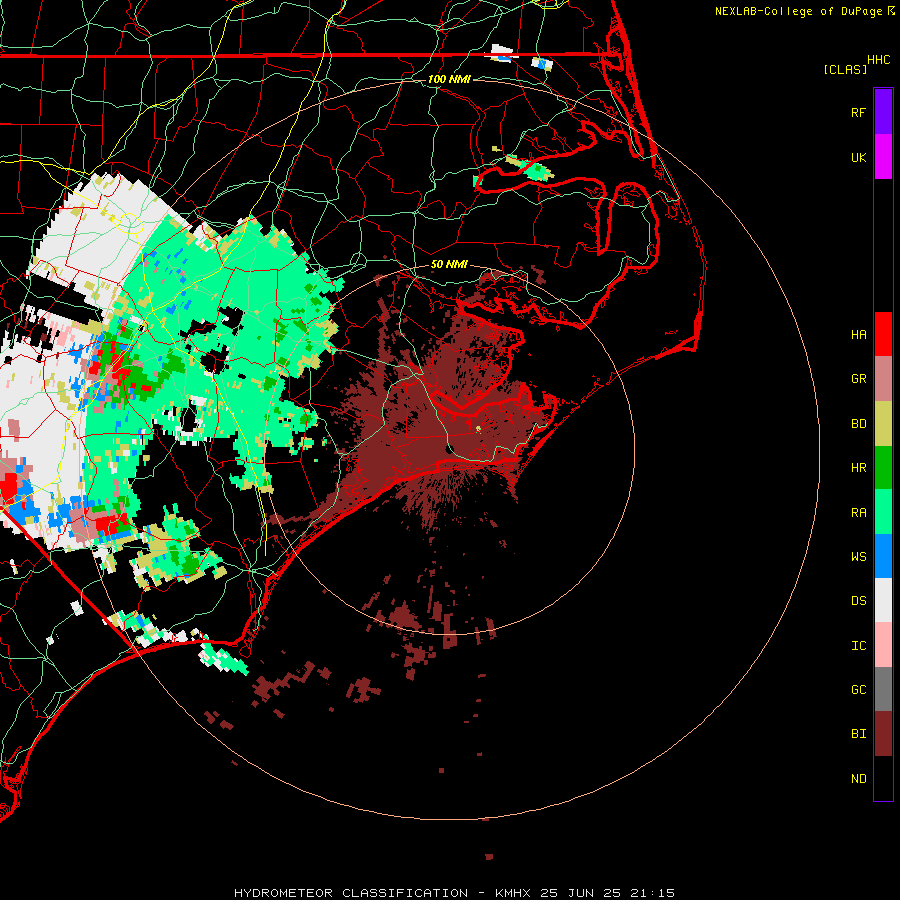Image resolution: width=900 pixels, height=900 pixels.
Task: Click the "HR" legend label
Action: [x=858, y=468]
